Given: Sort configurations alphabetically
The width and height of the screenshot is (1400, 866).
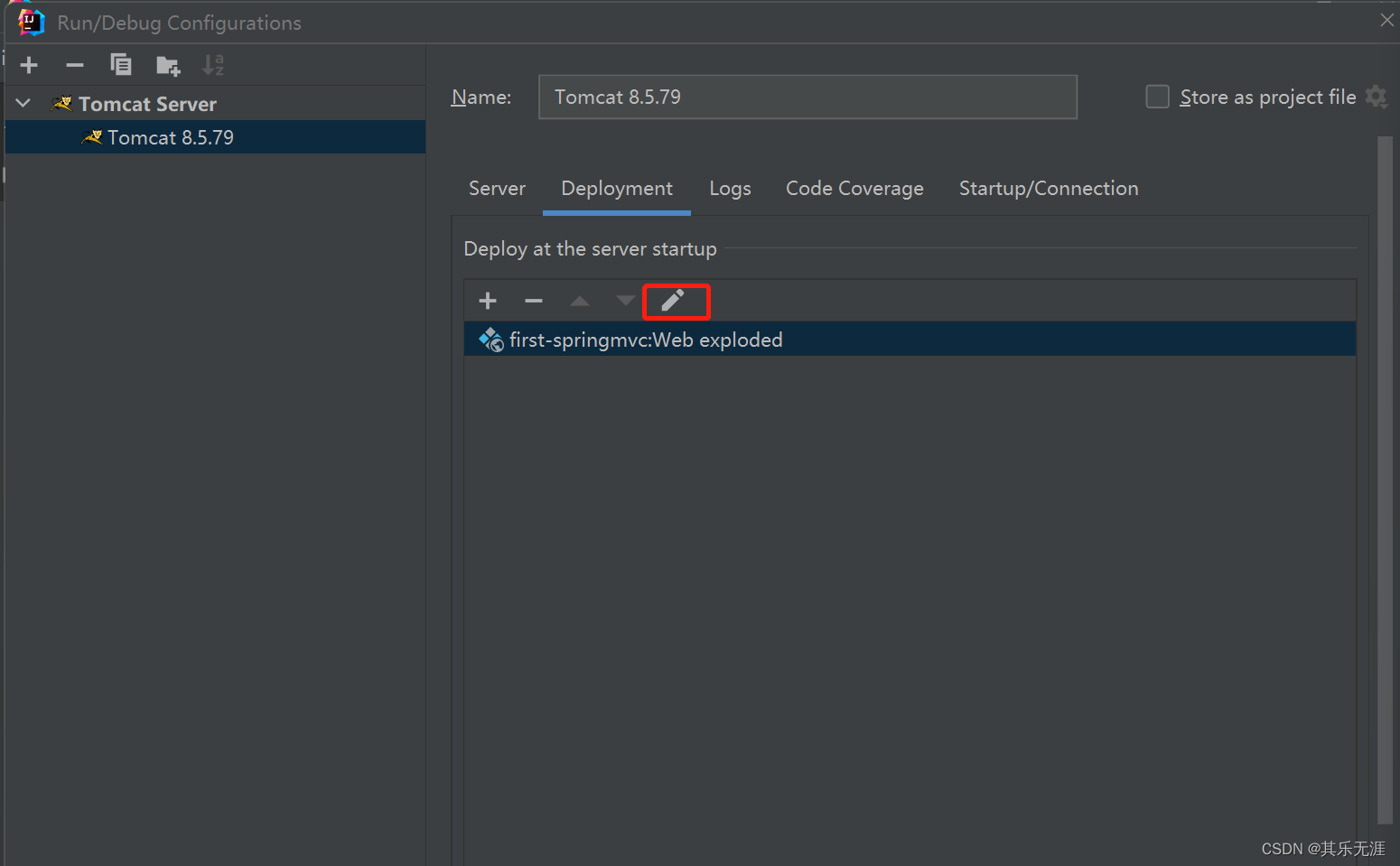Looking at the screenshot, I should click(213, 64).
